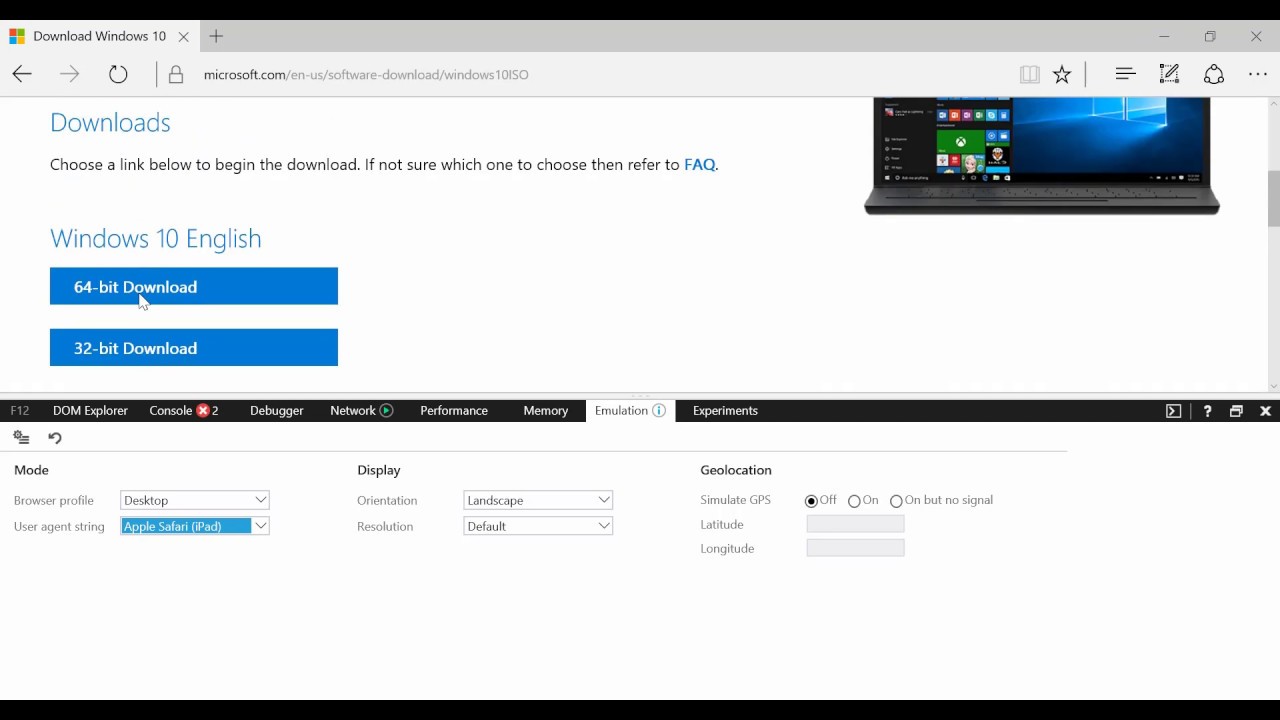Click the Geolocation section label

point(736,470)
